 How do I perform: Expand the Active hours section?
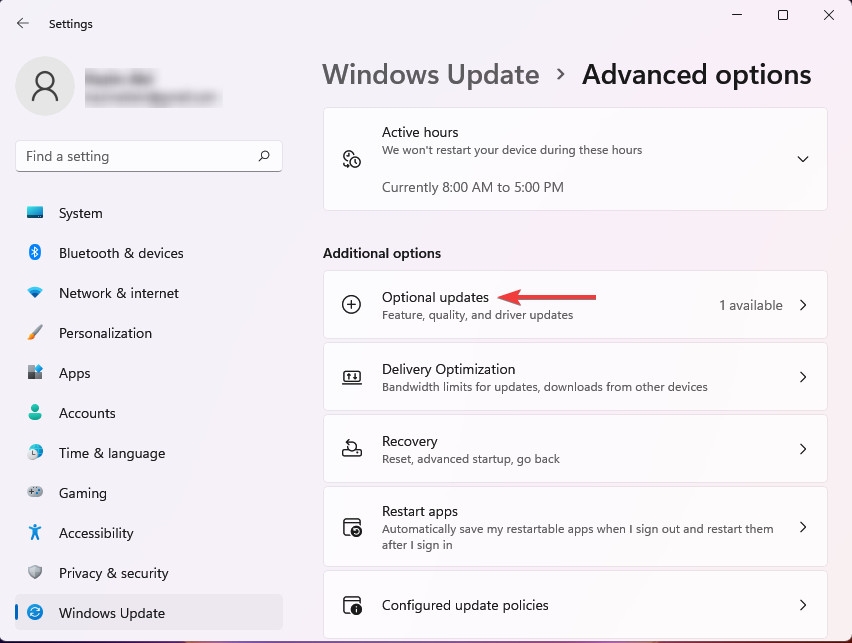(803, 159)
